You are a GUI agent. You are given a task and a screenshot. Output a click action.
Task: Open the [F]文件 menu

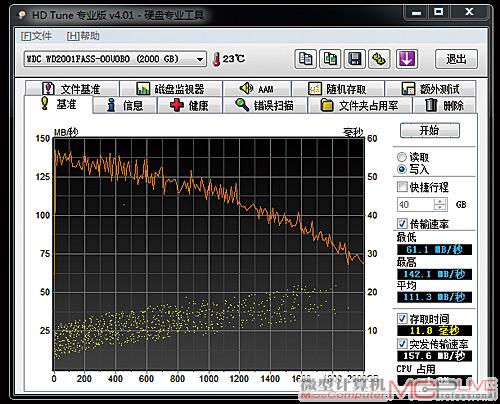pyautogui.click(x=36, y=36)
